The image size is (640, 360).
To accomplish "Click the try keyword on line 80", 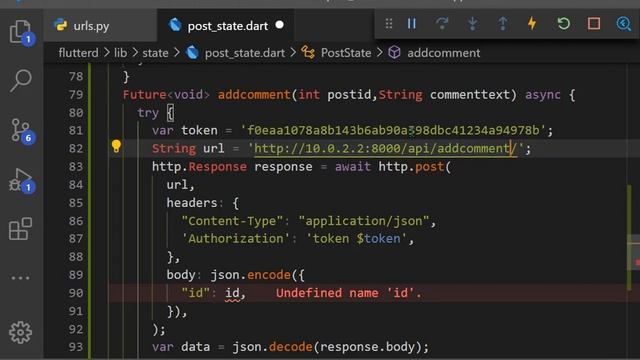I will pos(148,113).
